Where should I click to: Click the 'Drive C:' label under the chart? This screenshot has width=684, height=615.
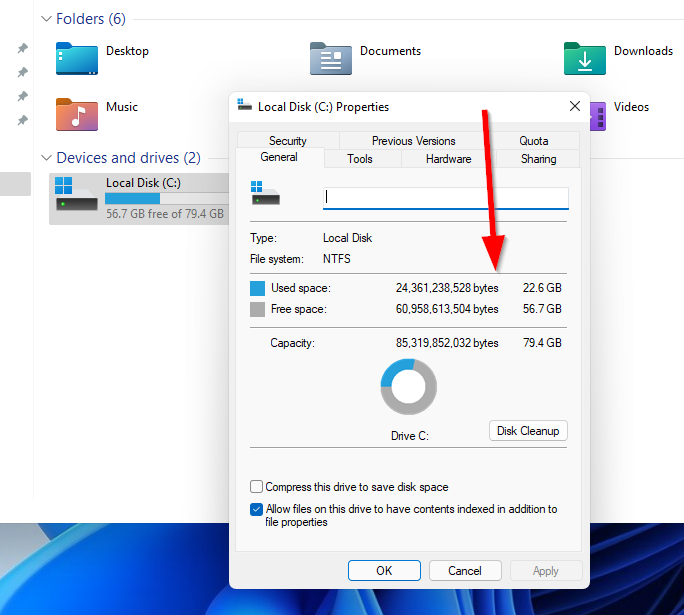410,436
